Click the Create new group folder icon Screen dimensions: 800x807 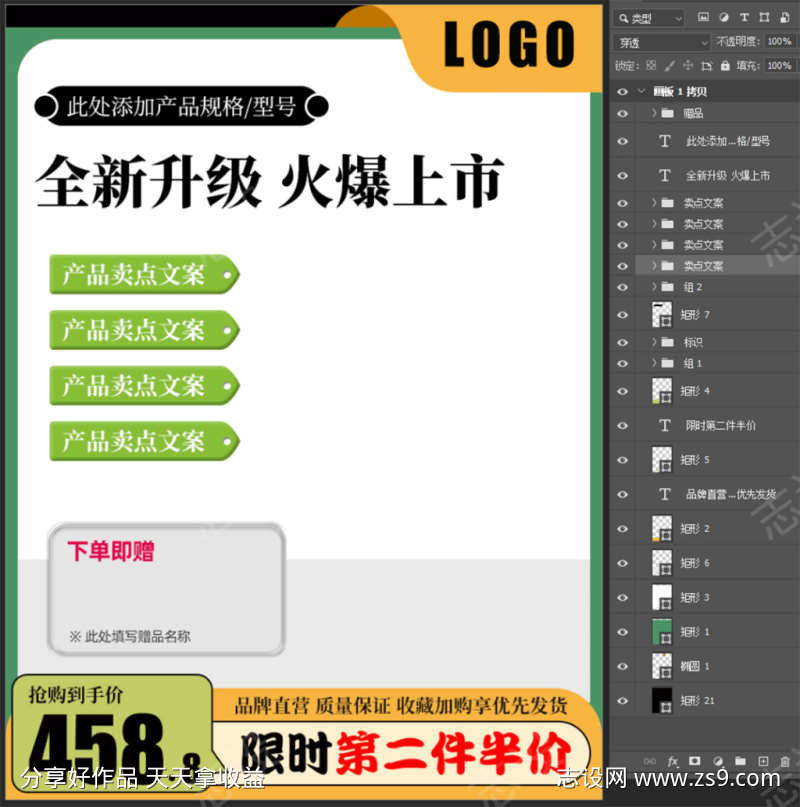pyautogui.click(x=742, y=761)
